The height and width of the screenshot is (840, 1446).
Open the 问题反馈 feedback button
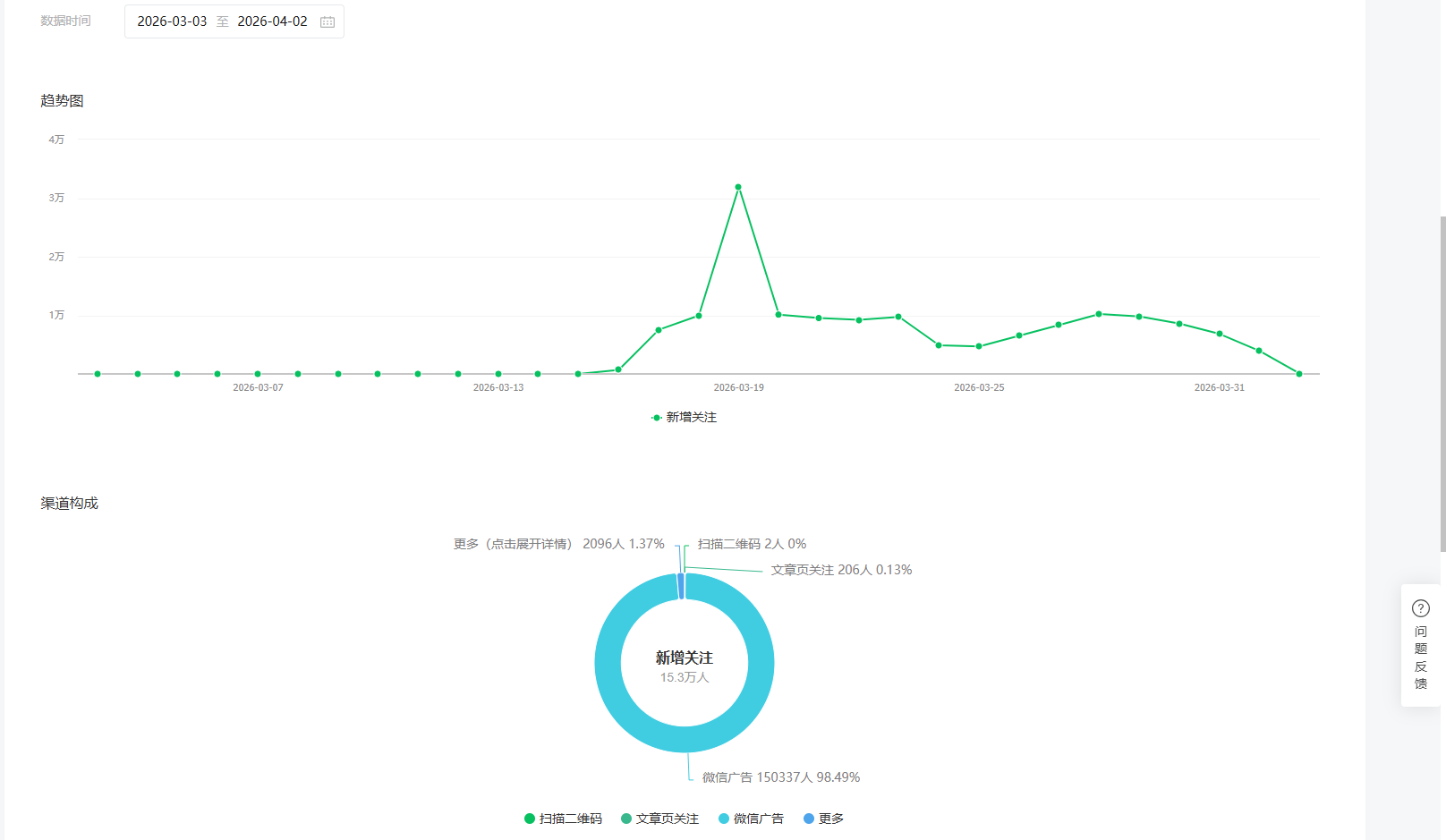click(x=1421, y=645)
